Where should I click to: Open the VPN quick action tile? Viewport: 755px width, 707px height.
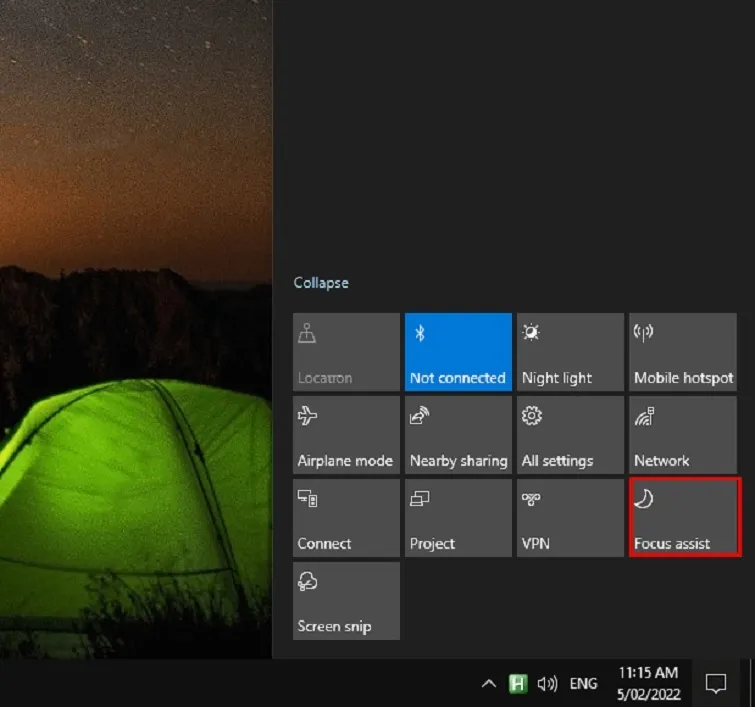570,517
